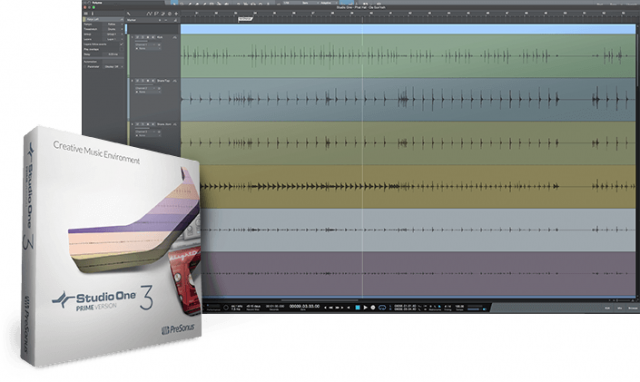Click the main time display in transport

point(304,306)
